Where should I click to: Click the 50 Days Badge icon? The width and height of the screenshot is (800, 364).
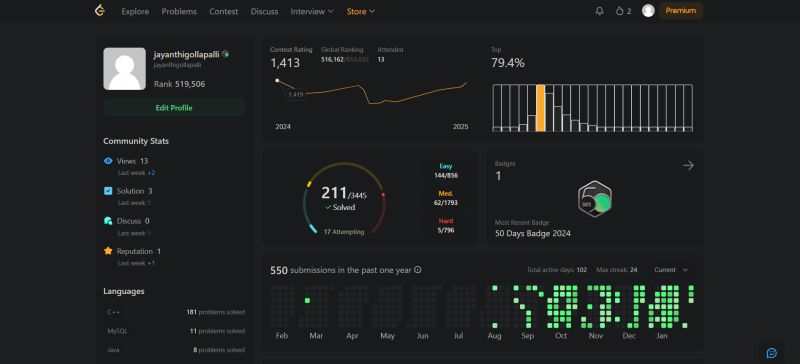[x=595, y=199]
